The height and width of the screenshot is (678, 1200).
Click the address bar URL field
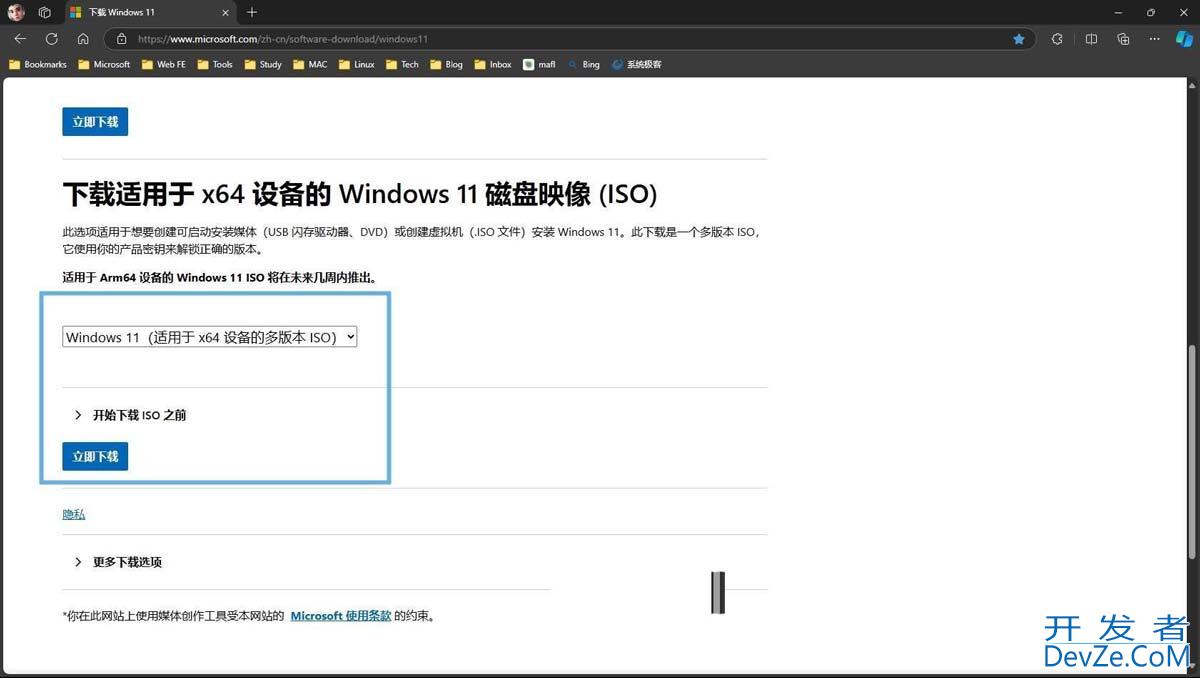(x=570, y=39)
